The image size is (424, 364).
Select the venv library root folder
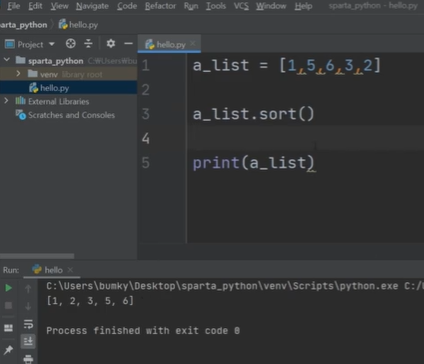(x=65, y=74)
